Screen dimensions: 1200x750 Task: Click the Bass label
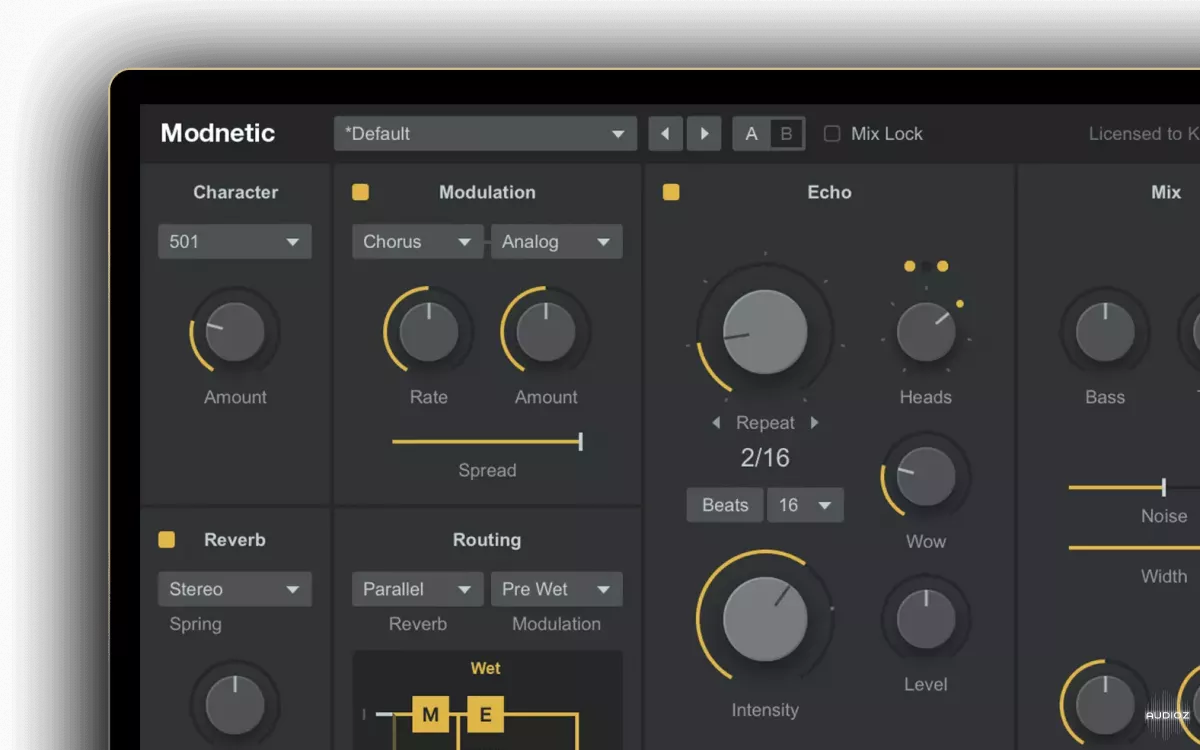click(1105, 397)
